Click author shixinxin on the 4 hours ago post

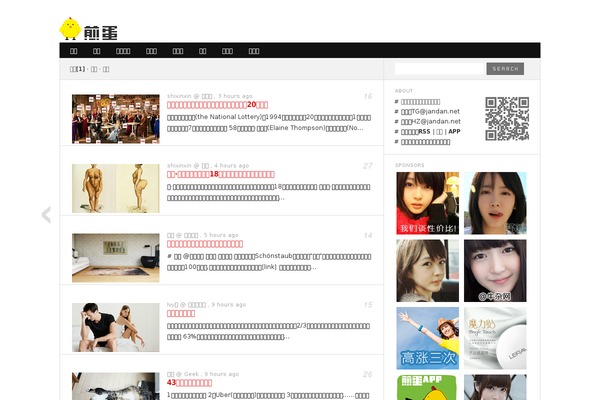click(179, 165)
